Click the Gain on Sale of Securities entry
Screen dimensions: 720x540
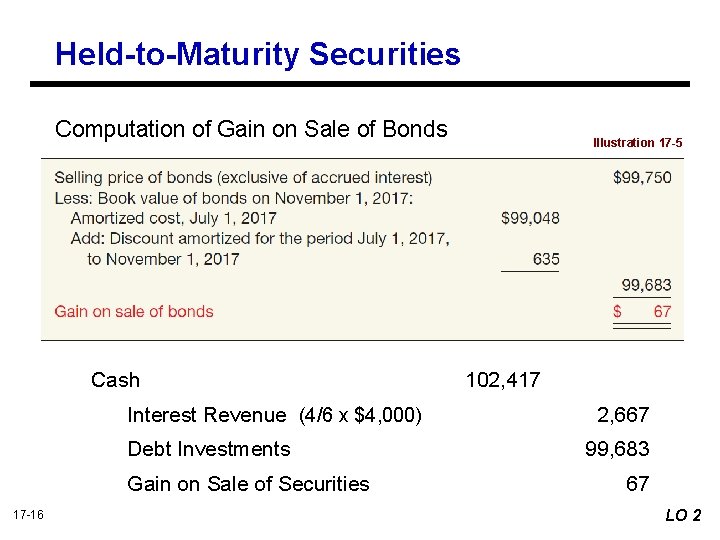click(x=248, y=484)
